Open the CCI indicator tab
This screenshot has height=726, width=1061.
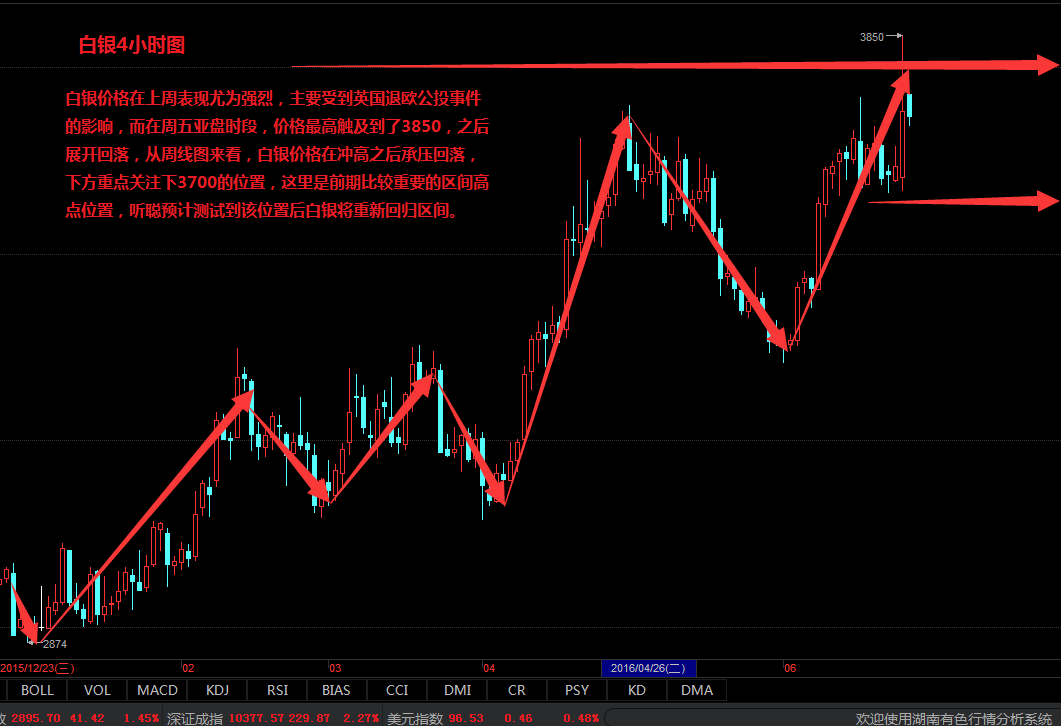click(x=397, y=690)
